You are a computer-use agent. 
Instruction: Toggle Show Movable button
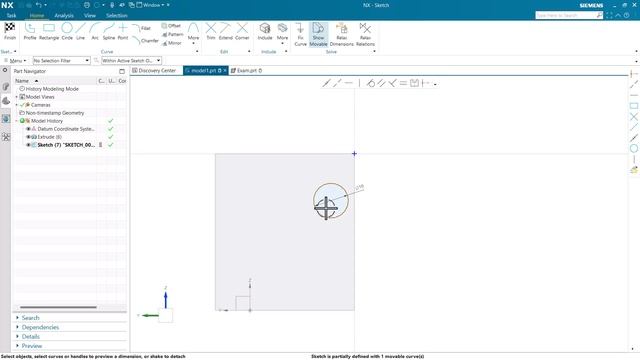pos(318,34)
